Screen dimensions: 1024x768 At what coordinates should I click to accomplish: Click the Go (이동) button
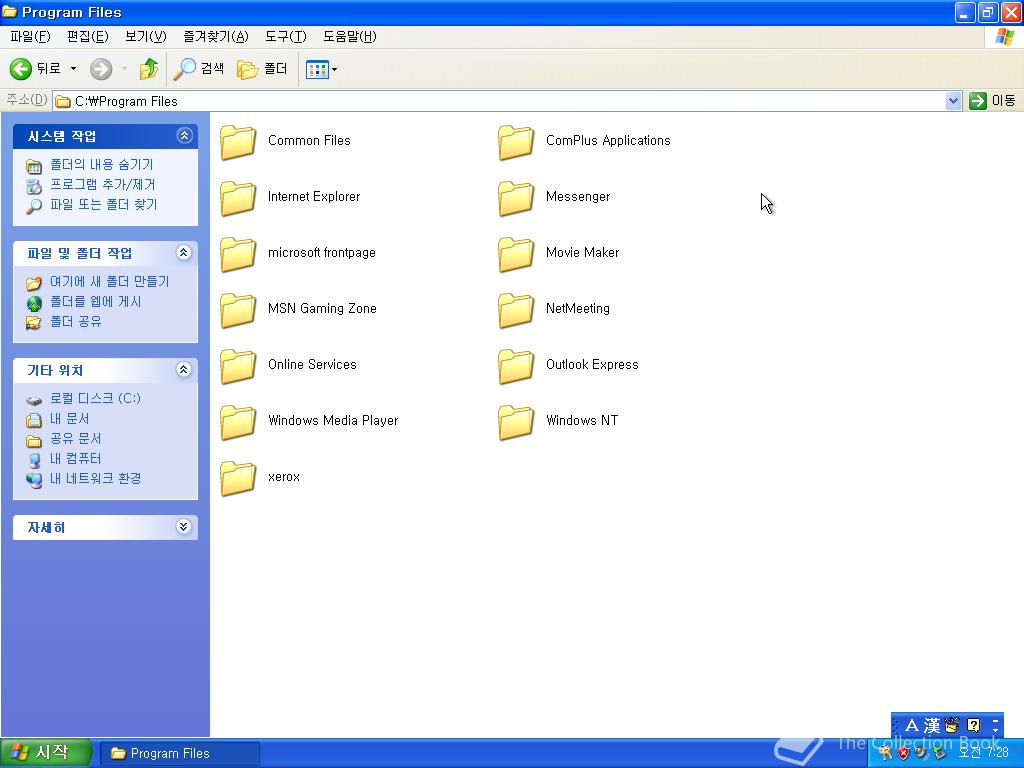pos(992,101)
